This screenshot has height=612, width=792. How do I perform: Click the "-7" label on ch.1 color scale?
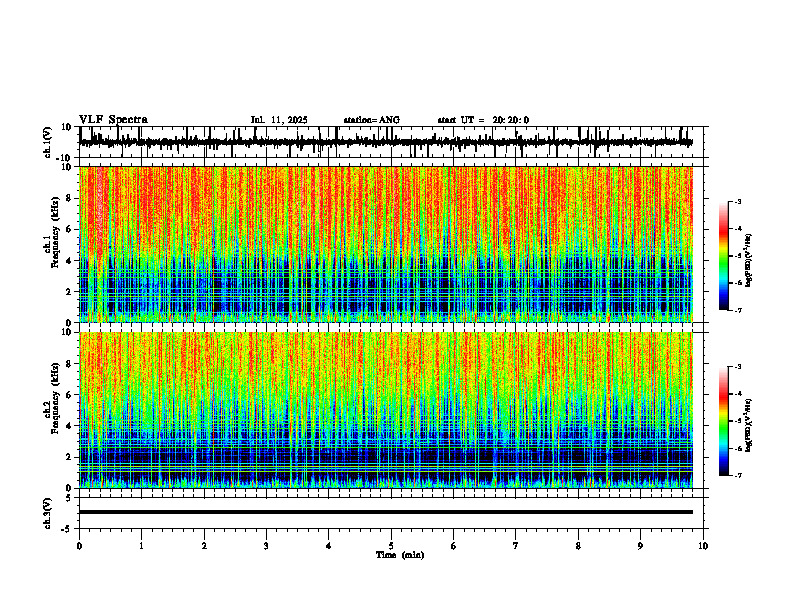coord(738,310)
